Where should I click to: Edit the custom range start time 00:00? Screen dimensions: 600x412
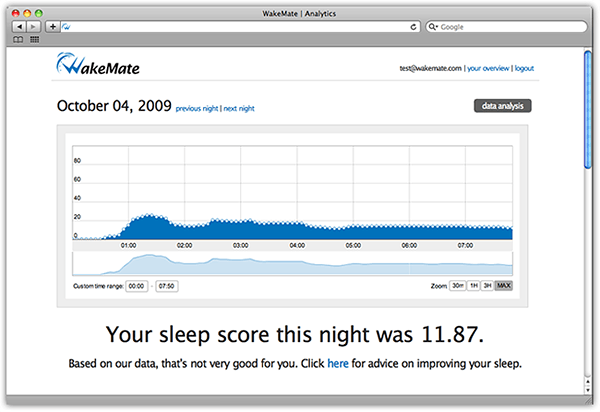coord(137,286)
